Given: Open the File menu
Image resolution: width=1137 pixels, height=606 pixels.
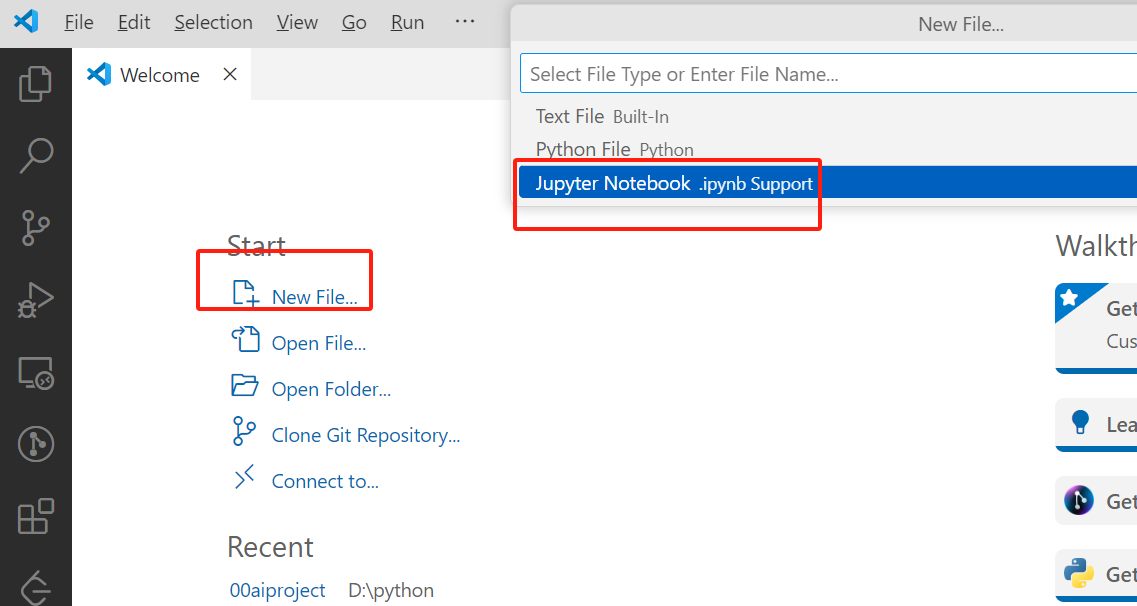Looking at the screenshot, I should point(78,22).
